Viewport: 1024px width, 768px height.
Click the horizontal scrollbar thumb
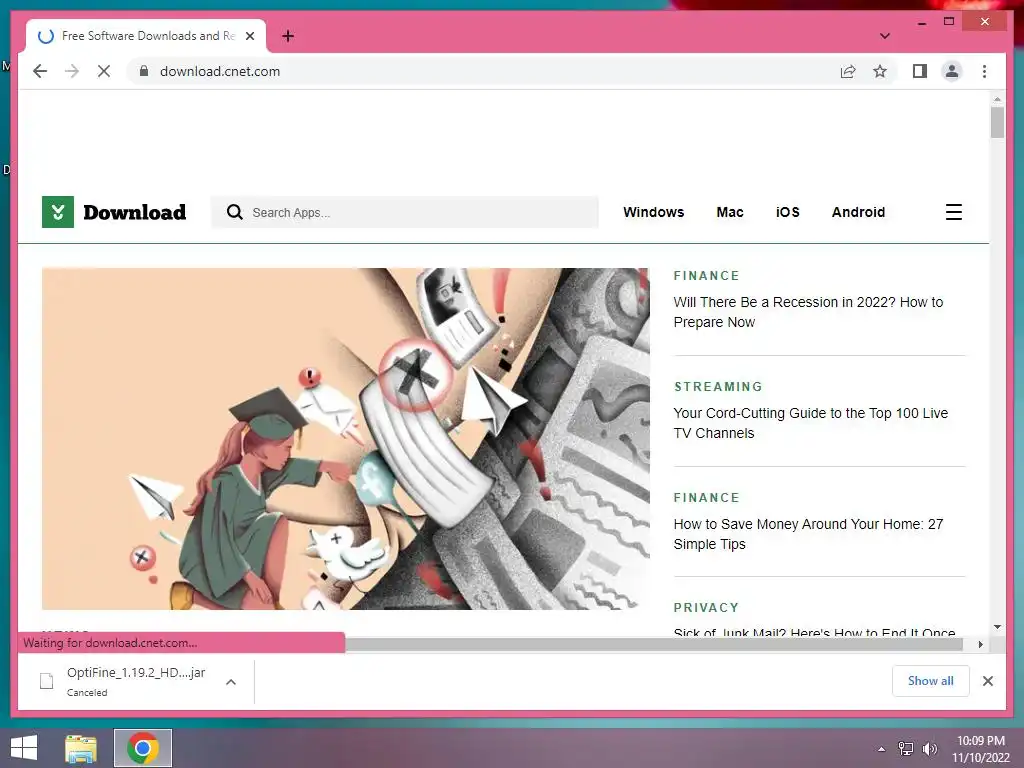654,645
